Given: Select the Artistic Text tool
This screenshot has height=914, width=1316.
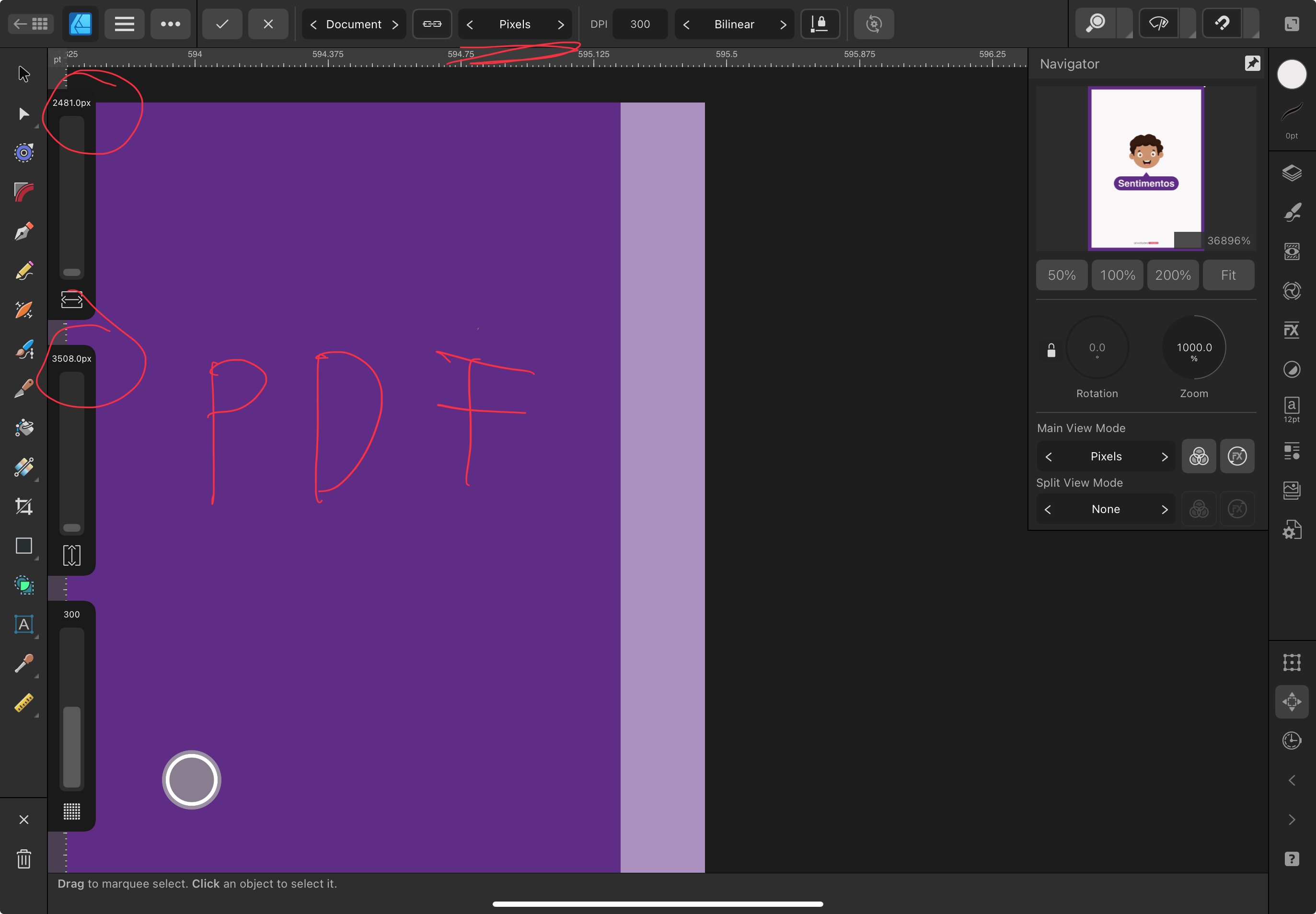Looking at the screenshot, I should pos(23,624).
